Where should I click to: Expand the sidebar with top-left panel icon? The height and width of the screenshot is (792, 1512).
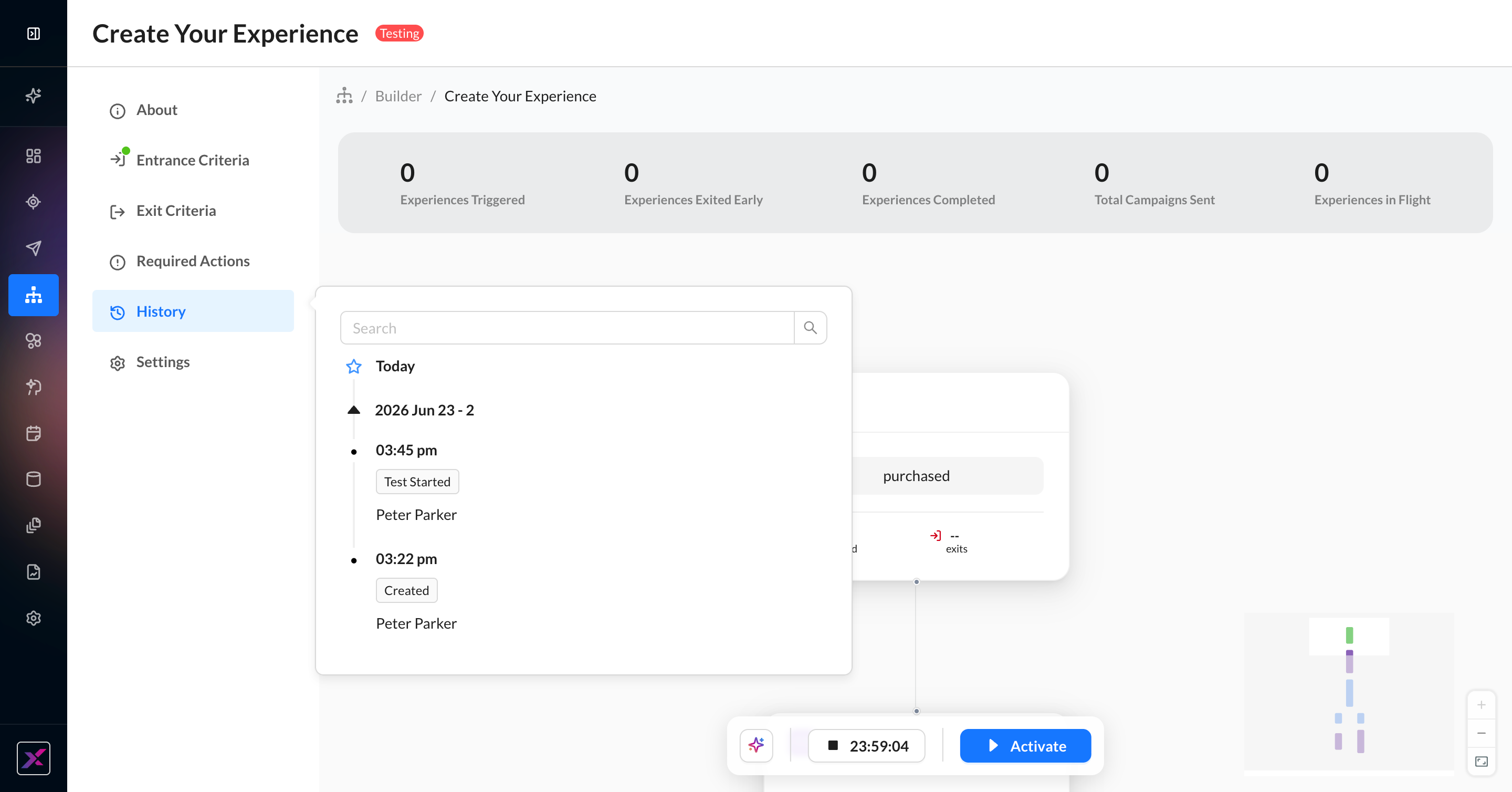click(34, 34)
